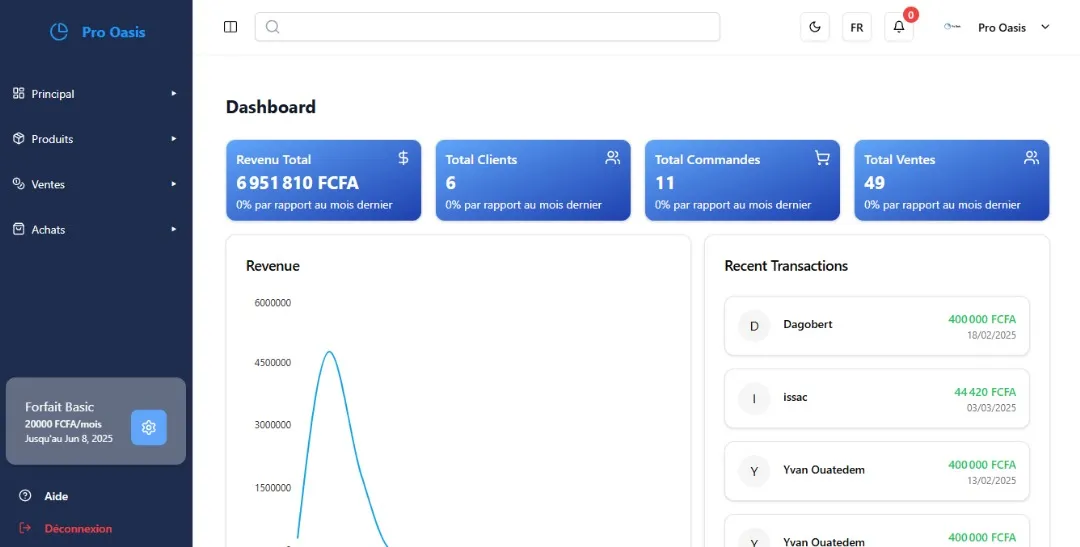Open the Dagobert transaction name
This screenshot has width=1080, height=547.
point(808,324)
